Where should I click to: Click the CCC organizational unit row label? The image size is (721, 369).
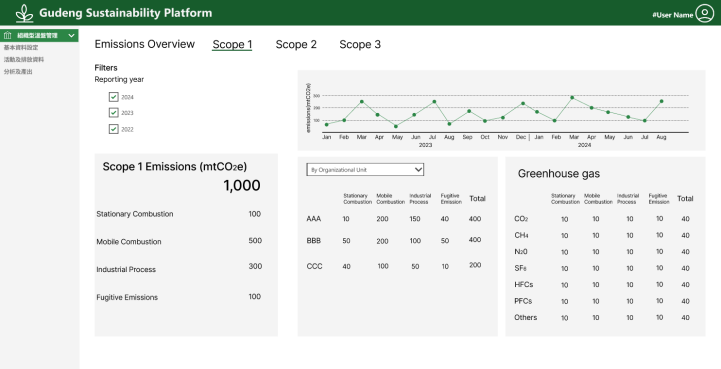click(x=315, y=266)
